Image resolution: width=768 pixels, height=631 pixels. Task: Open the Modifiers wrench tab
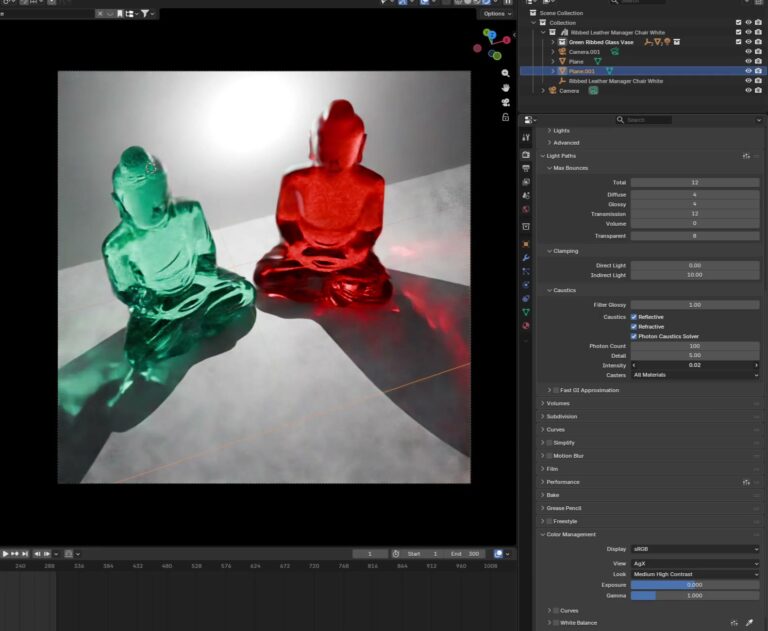(526, 257)
